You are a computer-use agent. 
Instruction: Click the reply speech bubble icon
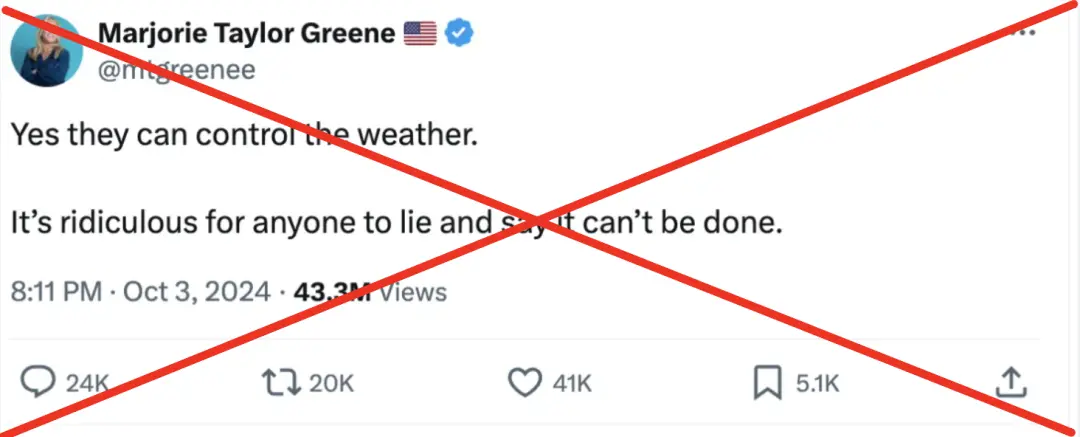point(39,382)
